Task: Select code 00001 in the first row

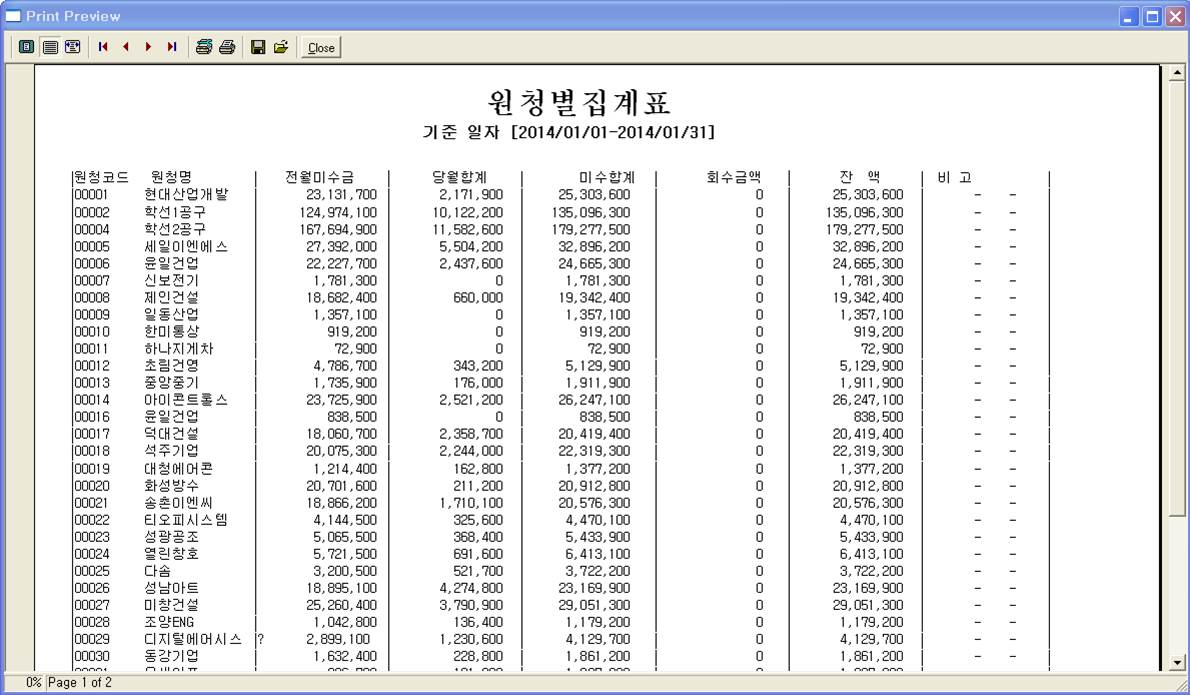Action: coord(91,195)
